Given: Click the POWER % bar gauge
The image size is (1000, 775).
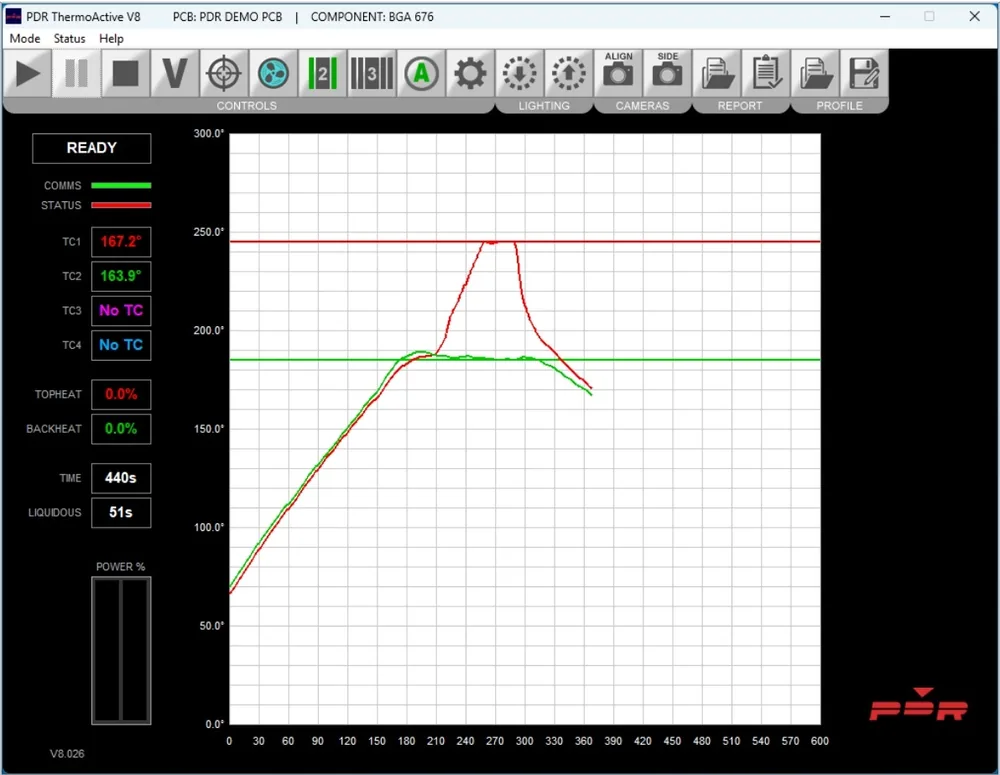Looking at the screenshot, I should (121, 651).
